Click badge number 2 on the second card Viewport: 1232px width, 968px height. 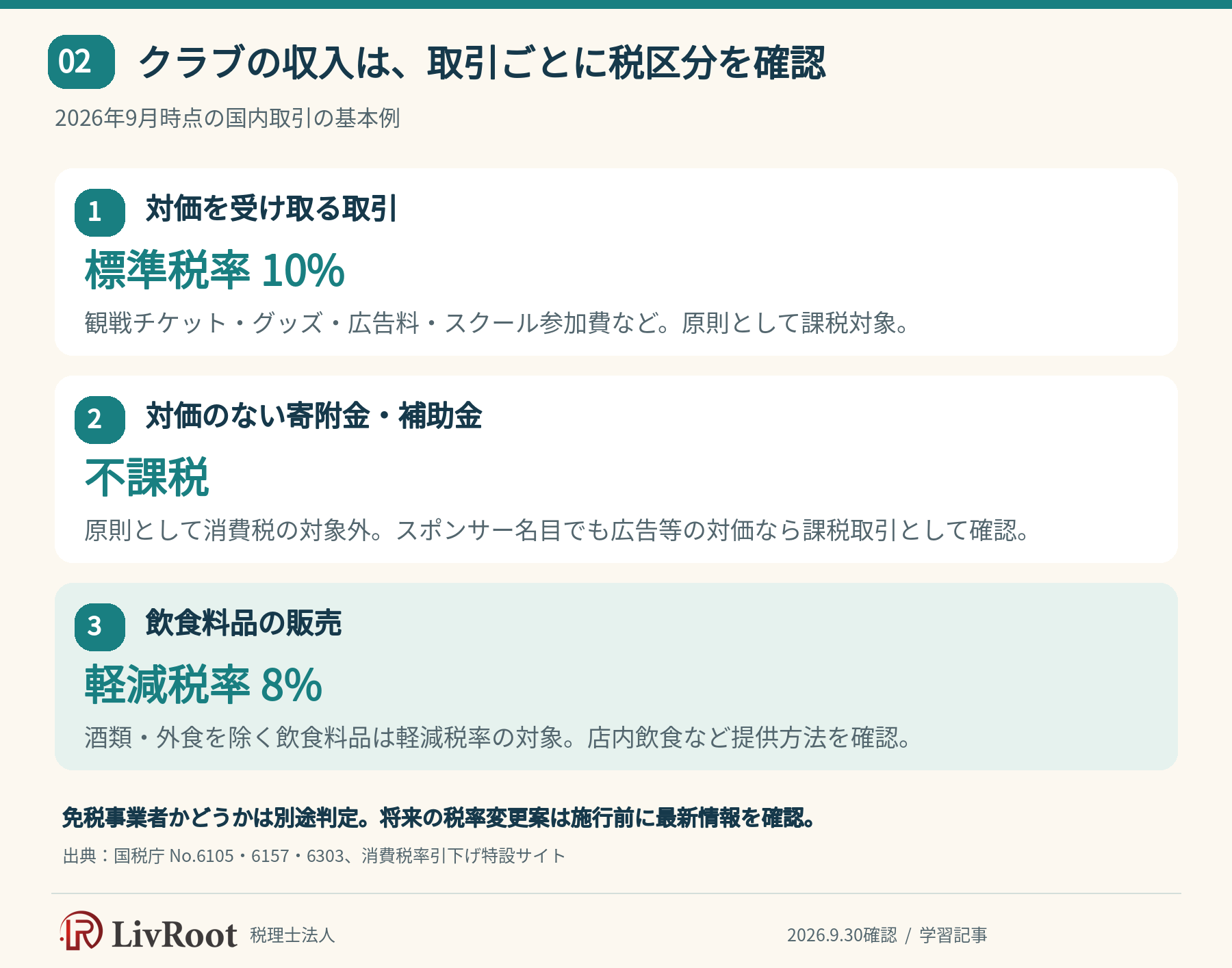(x=100, y=419)
